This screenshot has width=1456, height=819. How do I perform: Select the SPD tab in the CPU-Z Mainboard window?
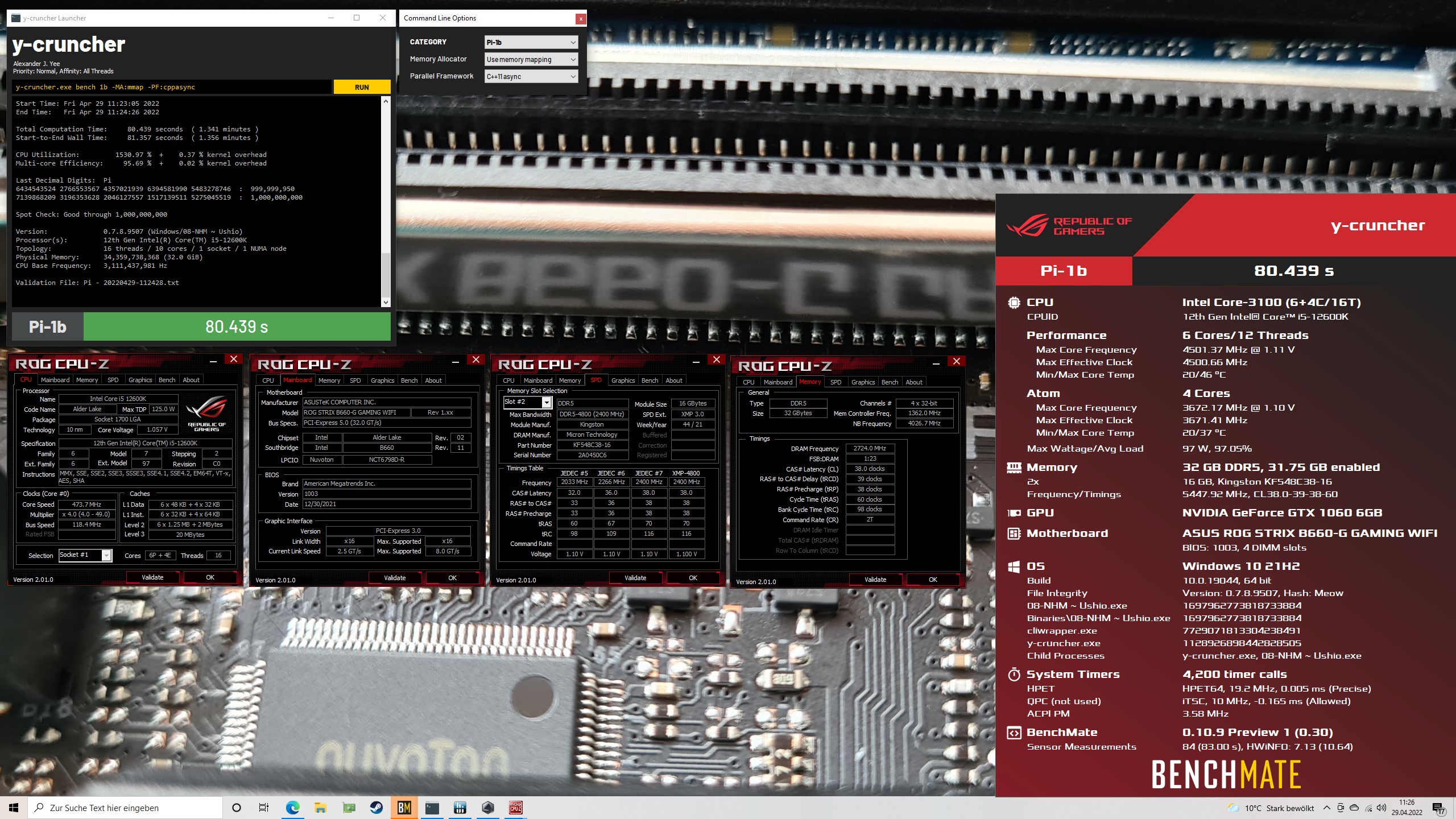[x=355, y=380]
